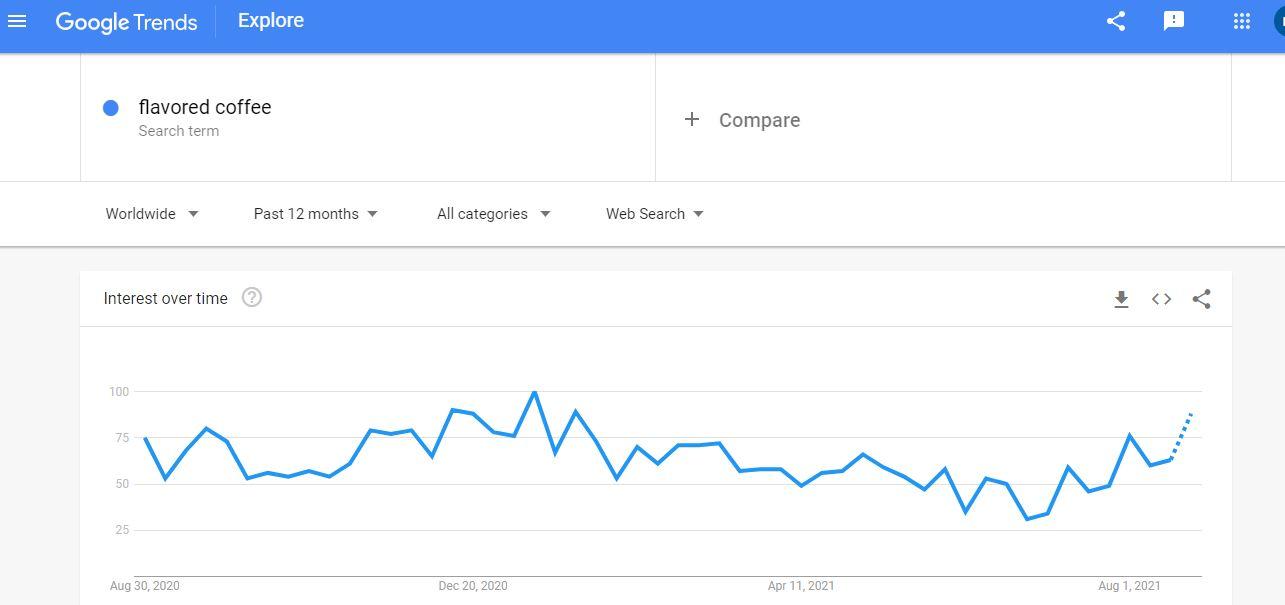Open help for Interest over time
This screenshot has height=605, width=1285.
[252, 297]
